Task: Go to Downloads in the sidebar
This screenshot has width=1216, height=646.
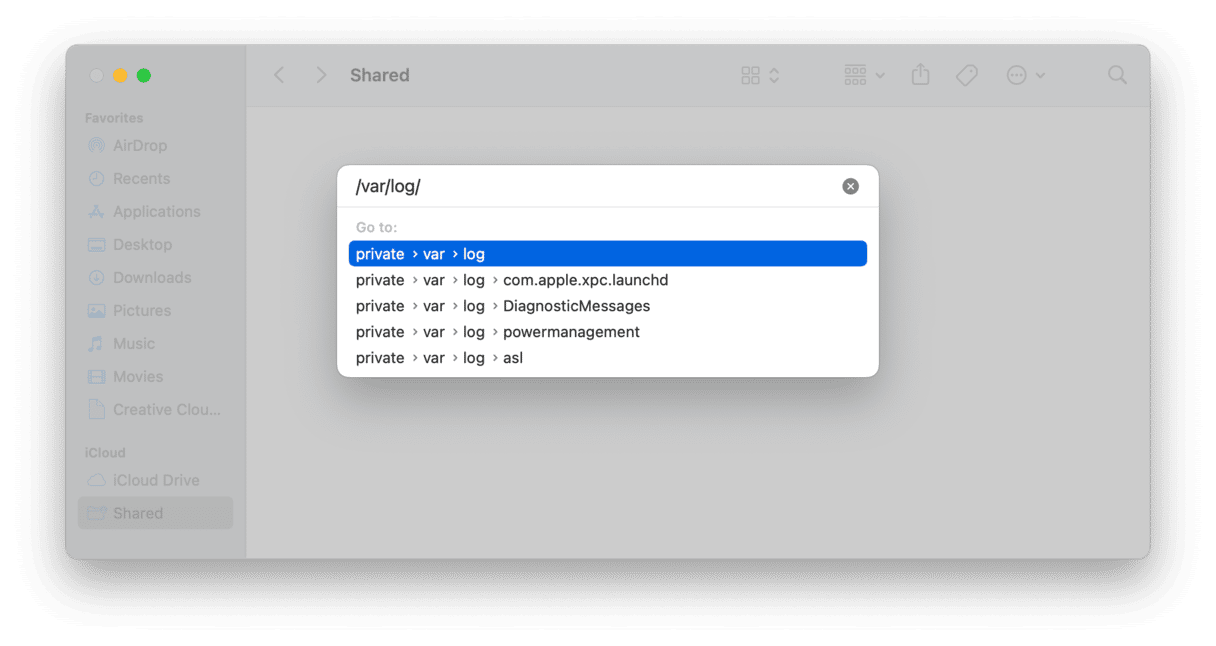Action: 152,277
